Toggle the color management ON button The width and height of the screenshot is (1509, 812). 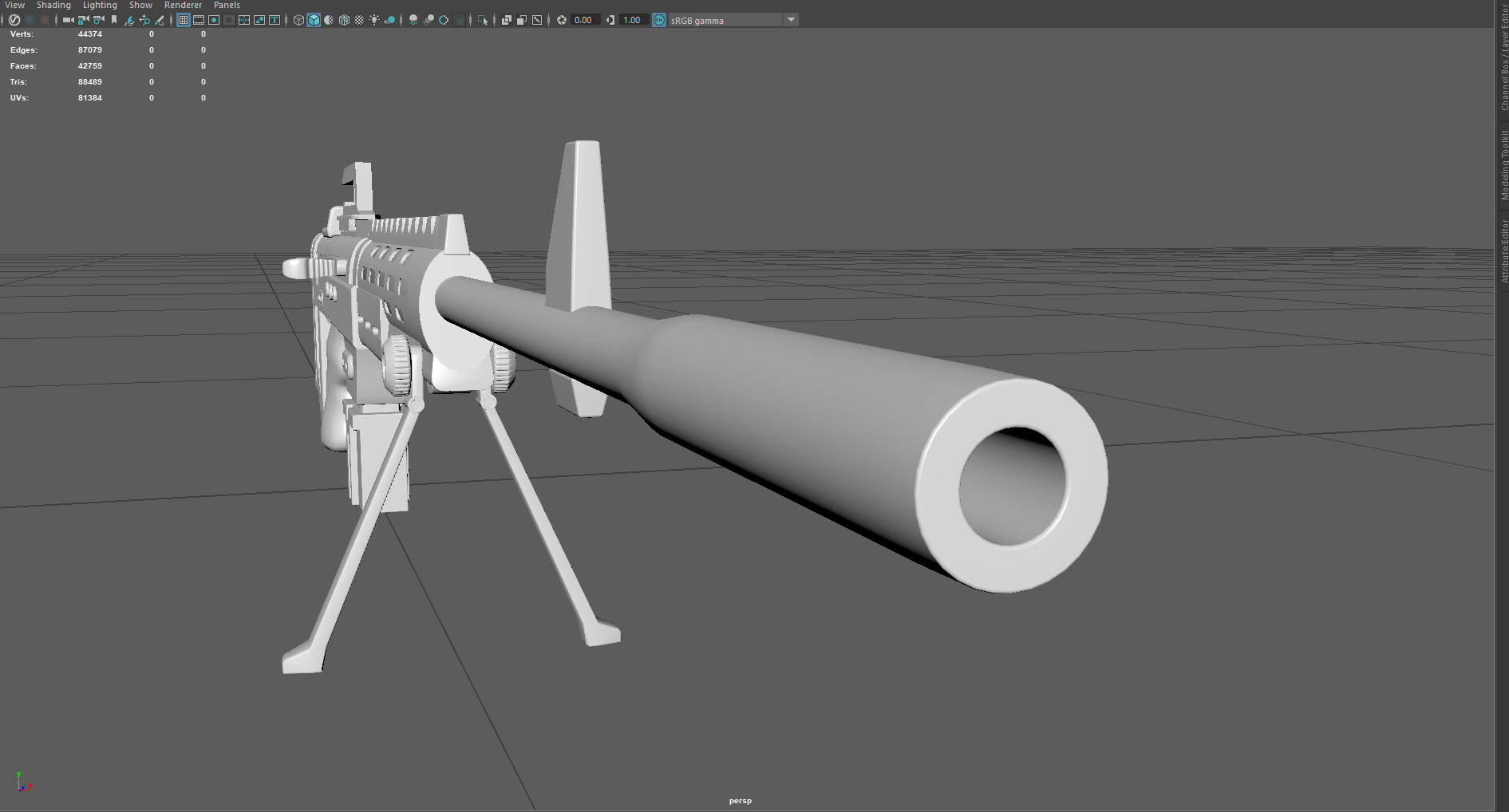coord(659,20)
